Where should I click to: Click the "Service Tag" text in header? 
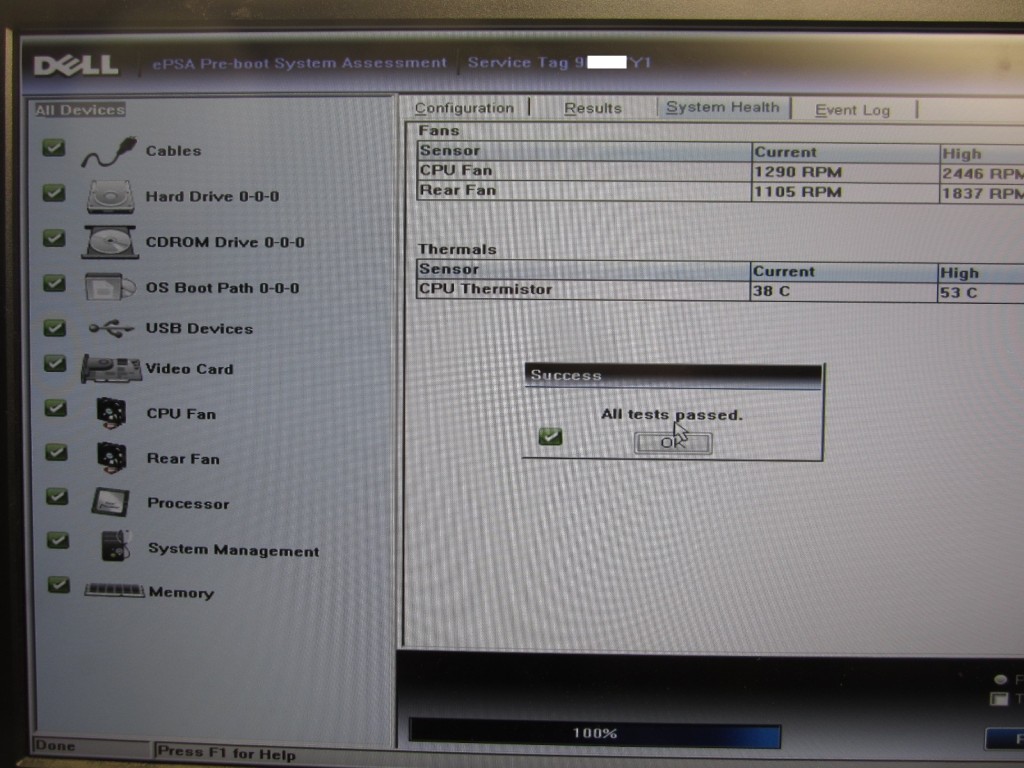pyautogui.click(x=518, y=62)
